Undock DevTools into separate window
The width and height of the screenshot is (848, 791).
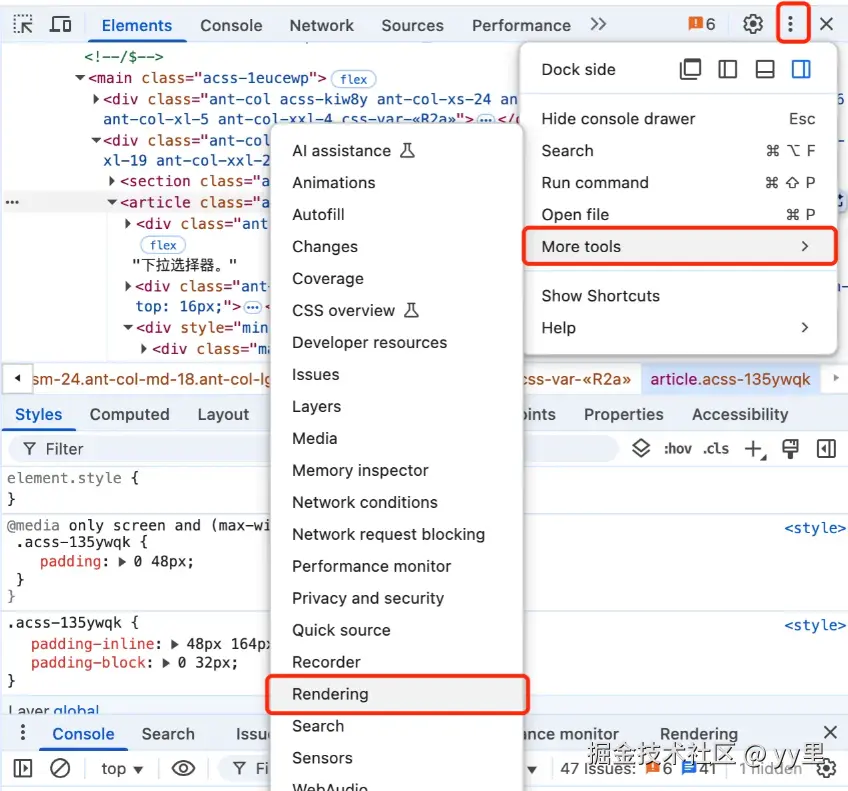pos(690,69)
